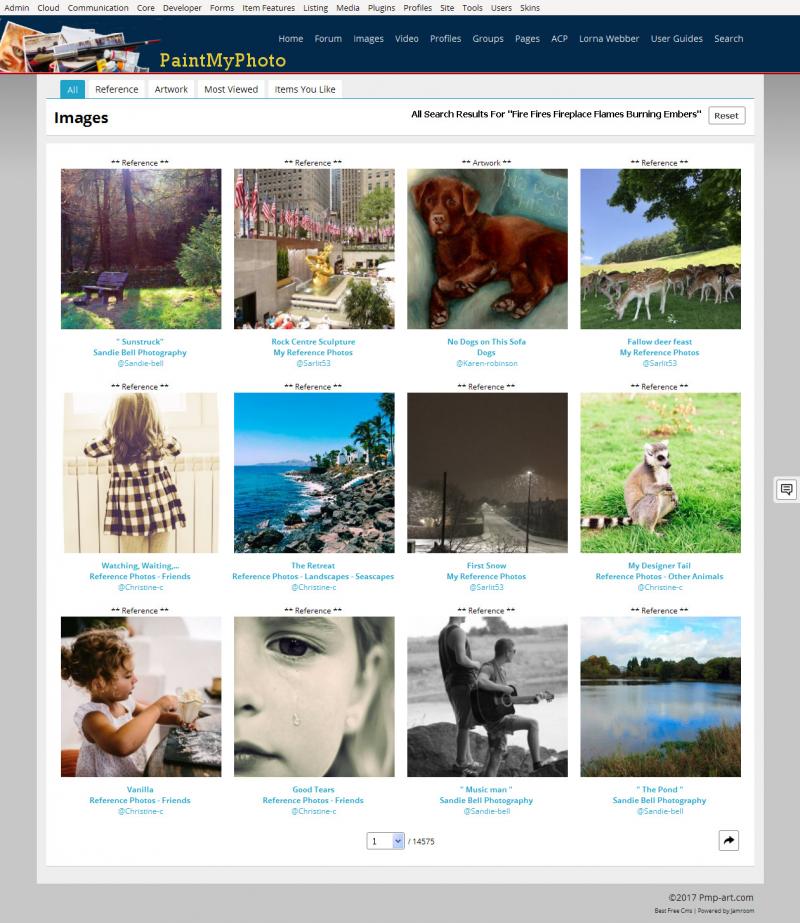Open the Sunstruck forest thumbnail
This screenshot has height=923, width=800.
coord(141,248)
